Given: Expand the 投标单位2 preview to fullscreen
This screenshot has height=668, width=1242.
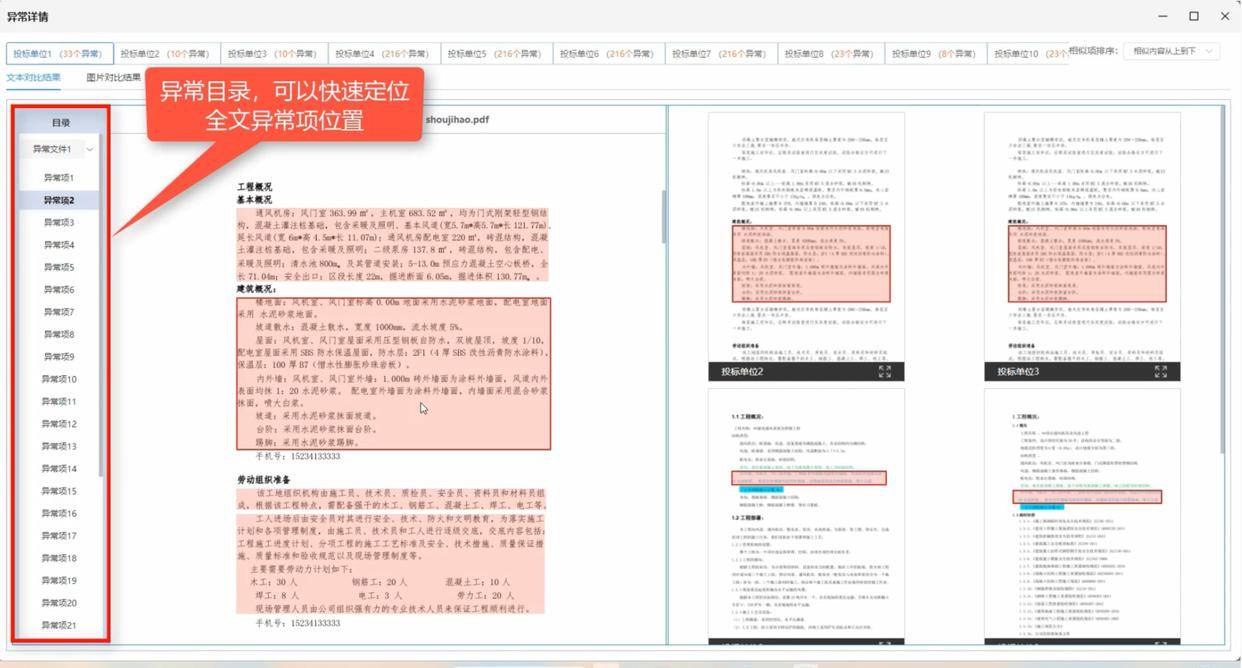Looking at the screenshot, I should pos(884,371).
